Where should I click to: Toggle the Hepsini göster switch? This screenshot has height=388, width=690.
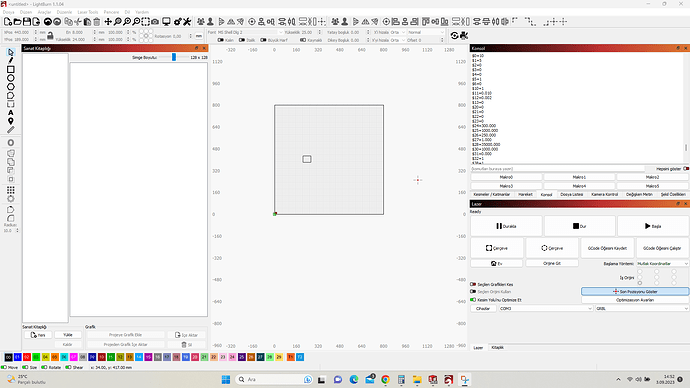[x=686, y=168]
